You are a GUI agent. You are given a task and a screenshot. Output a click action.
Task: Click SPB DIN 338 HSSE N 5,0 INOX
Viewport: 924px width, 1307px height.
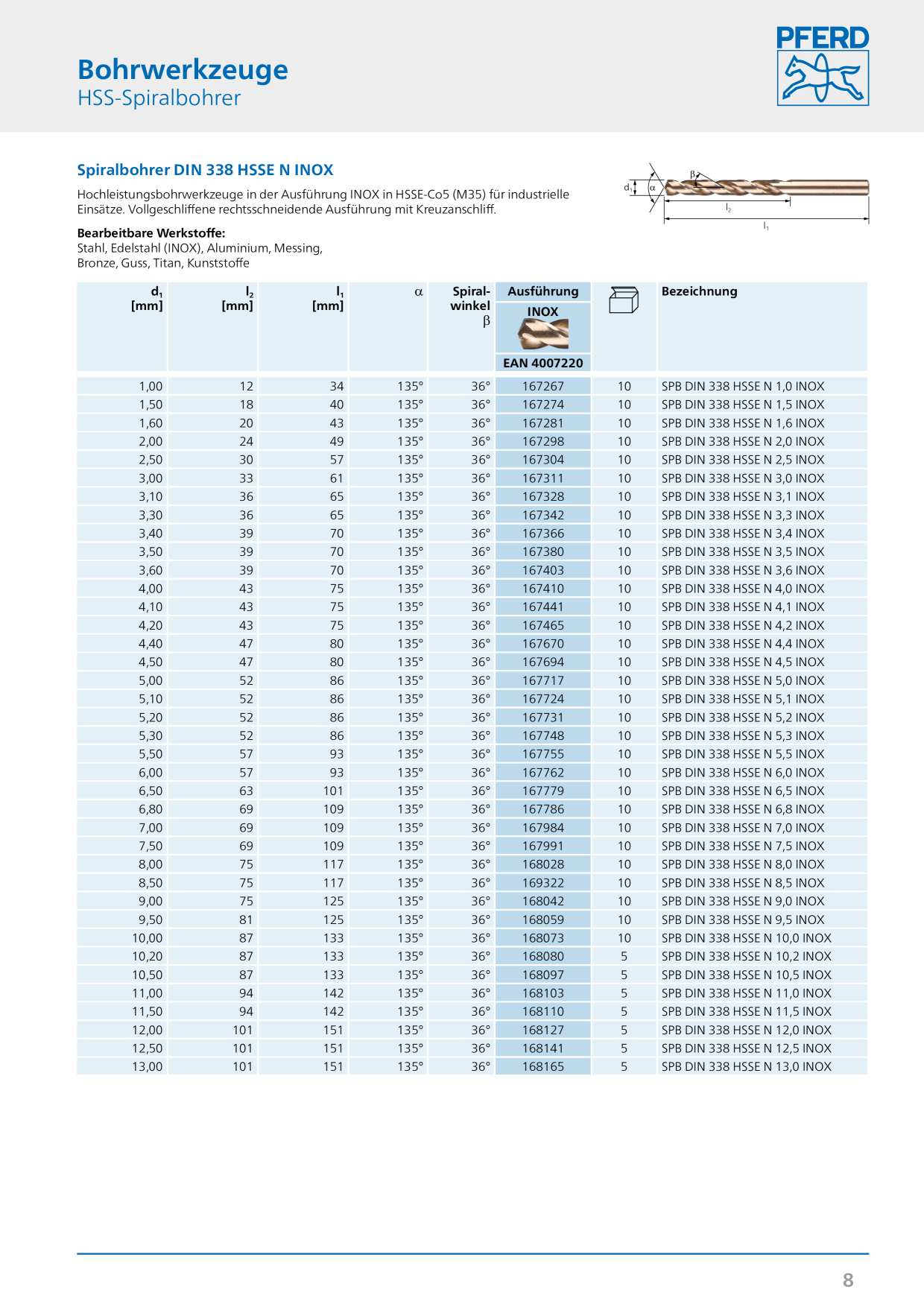pyautogui.click(x=743, y=680)
